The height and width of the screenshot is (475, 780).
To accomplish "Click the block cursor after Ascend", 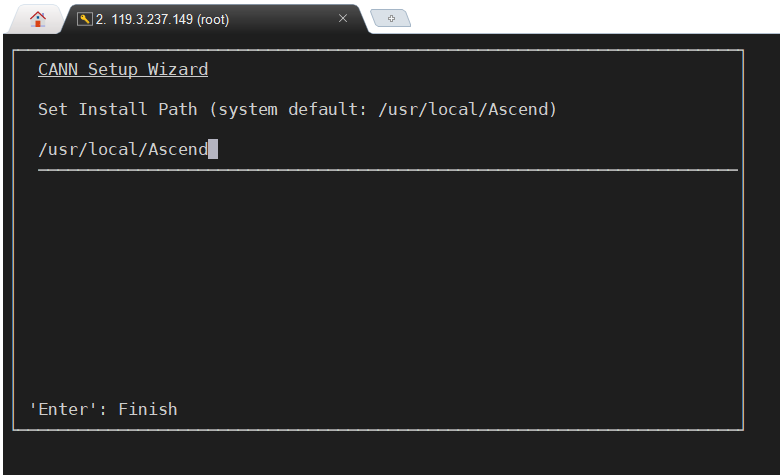I will click(x=213, y=150).
